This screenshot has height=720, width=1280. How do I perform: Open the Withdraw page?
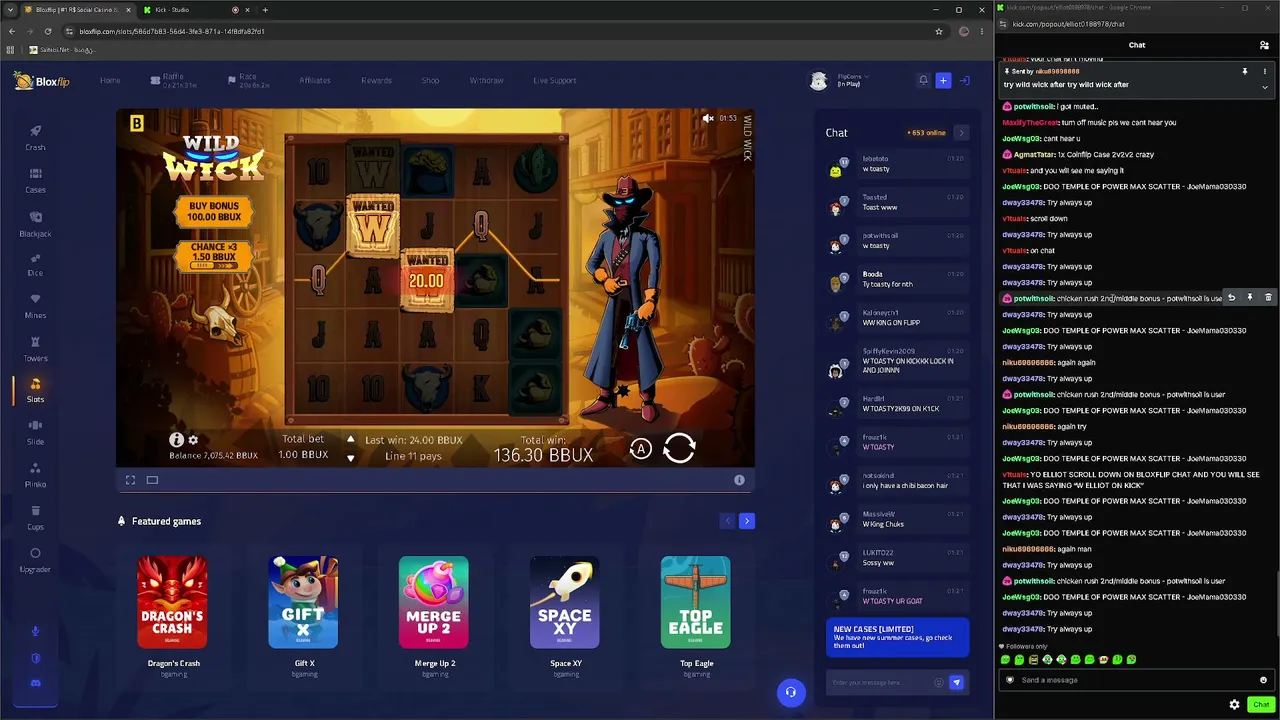(x=486, y=80)
